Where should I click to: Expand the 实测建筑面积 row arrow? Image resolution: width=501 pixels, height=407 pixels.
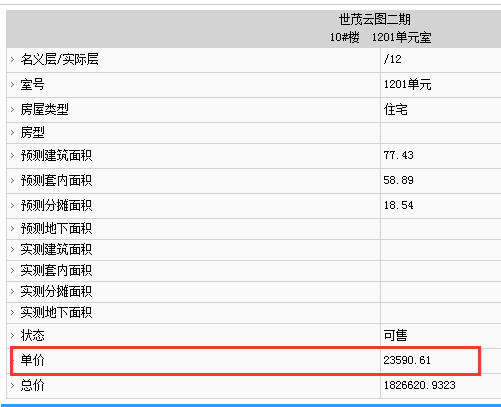(12, 250)
